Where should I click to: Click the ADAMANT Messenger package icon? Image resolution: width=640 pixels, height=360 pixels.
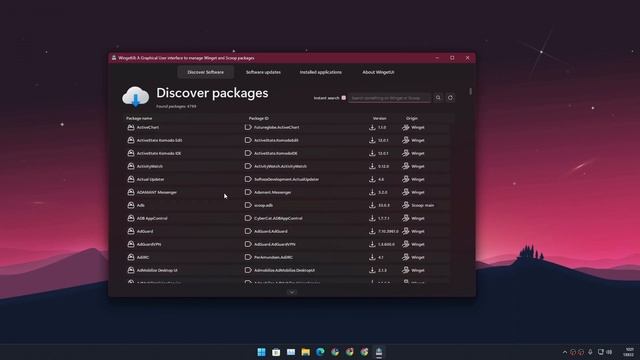coord(131,192)
